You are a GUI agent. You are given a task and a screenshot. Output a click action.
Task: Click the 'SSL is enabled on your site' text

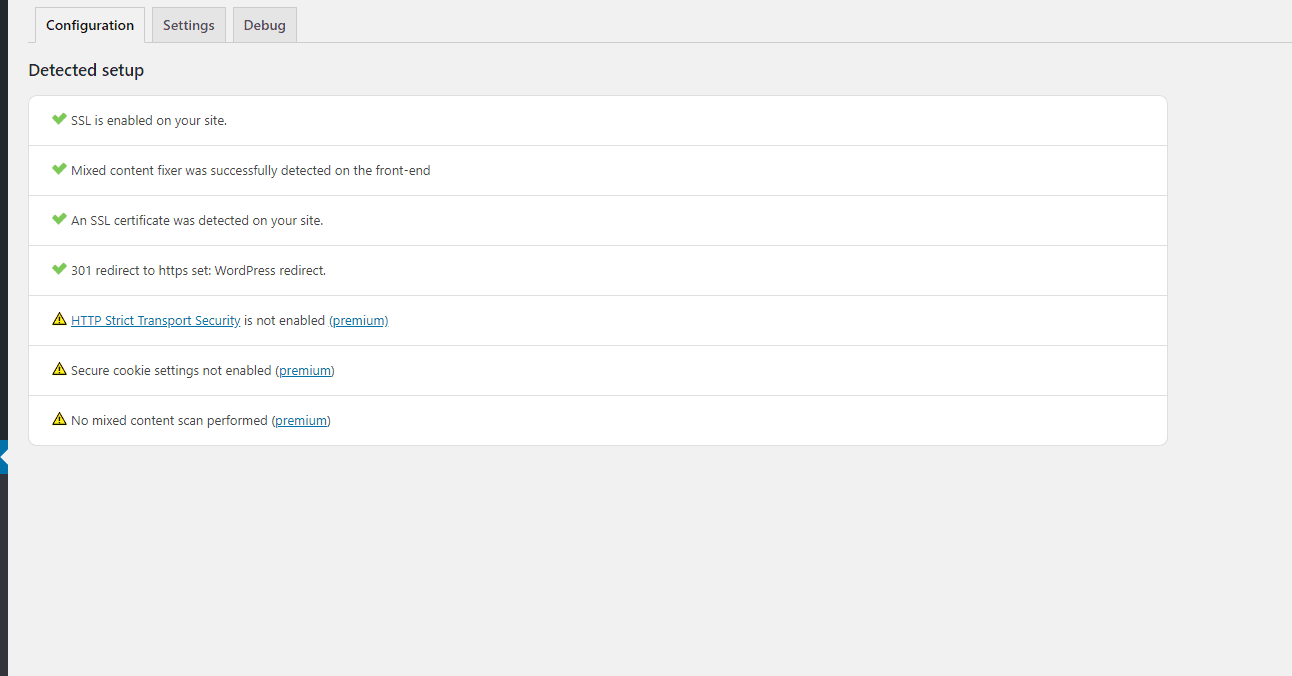coord(149,121)
